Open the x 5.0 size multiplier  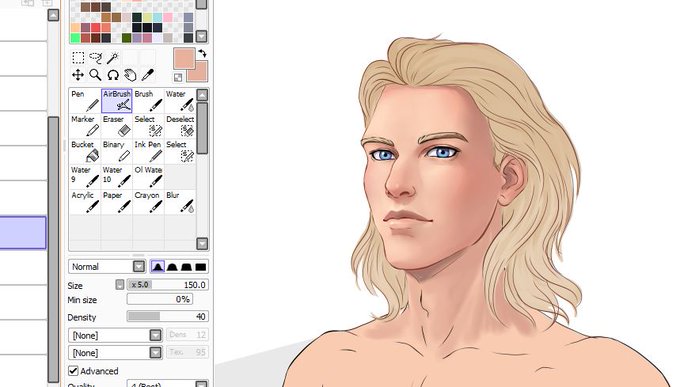140,285
